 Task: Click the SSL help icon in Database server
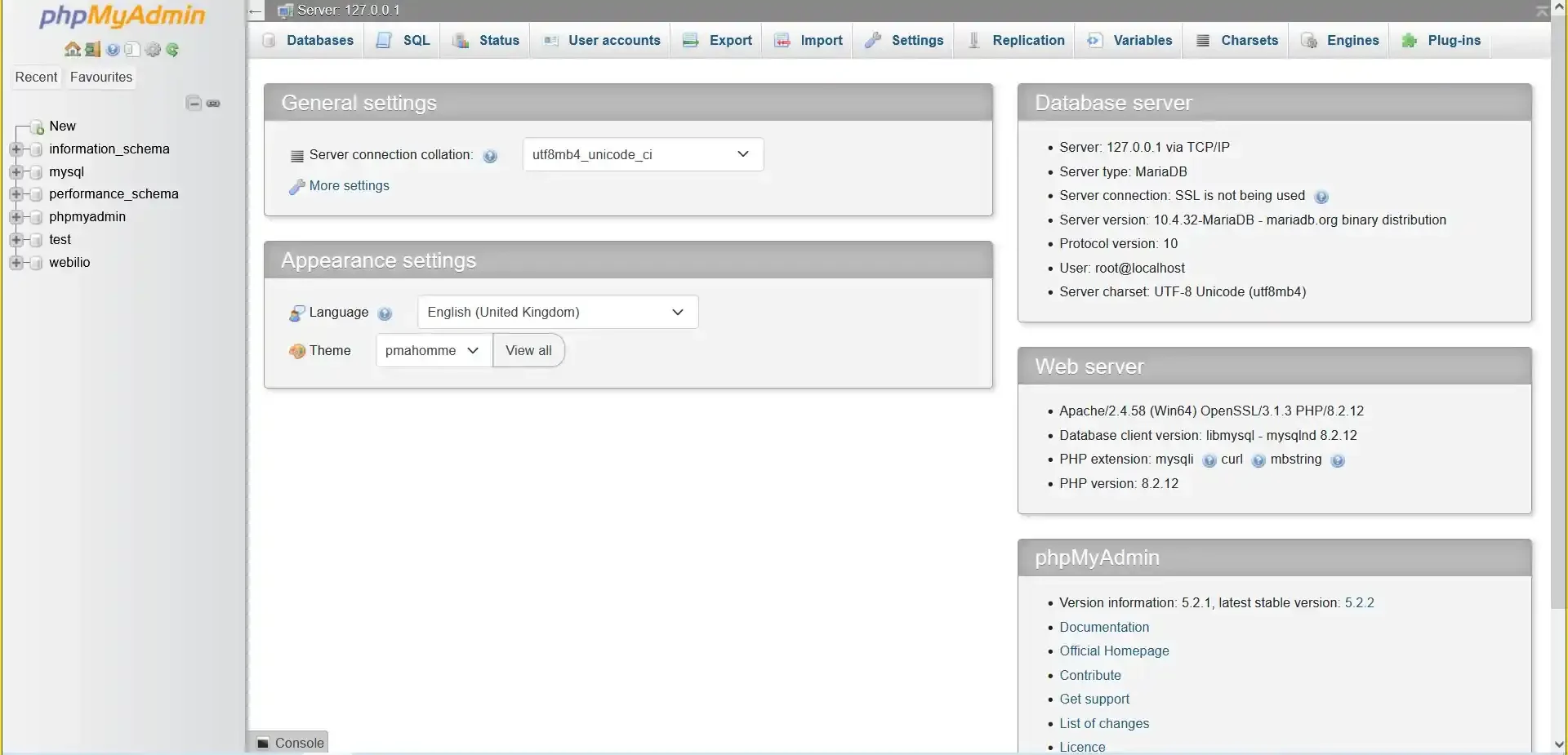1321,197
